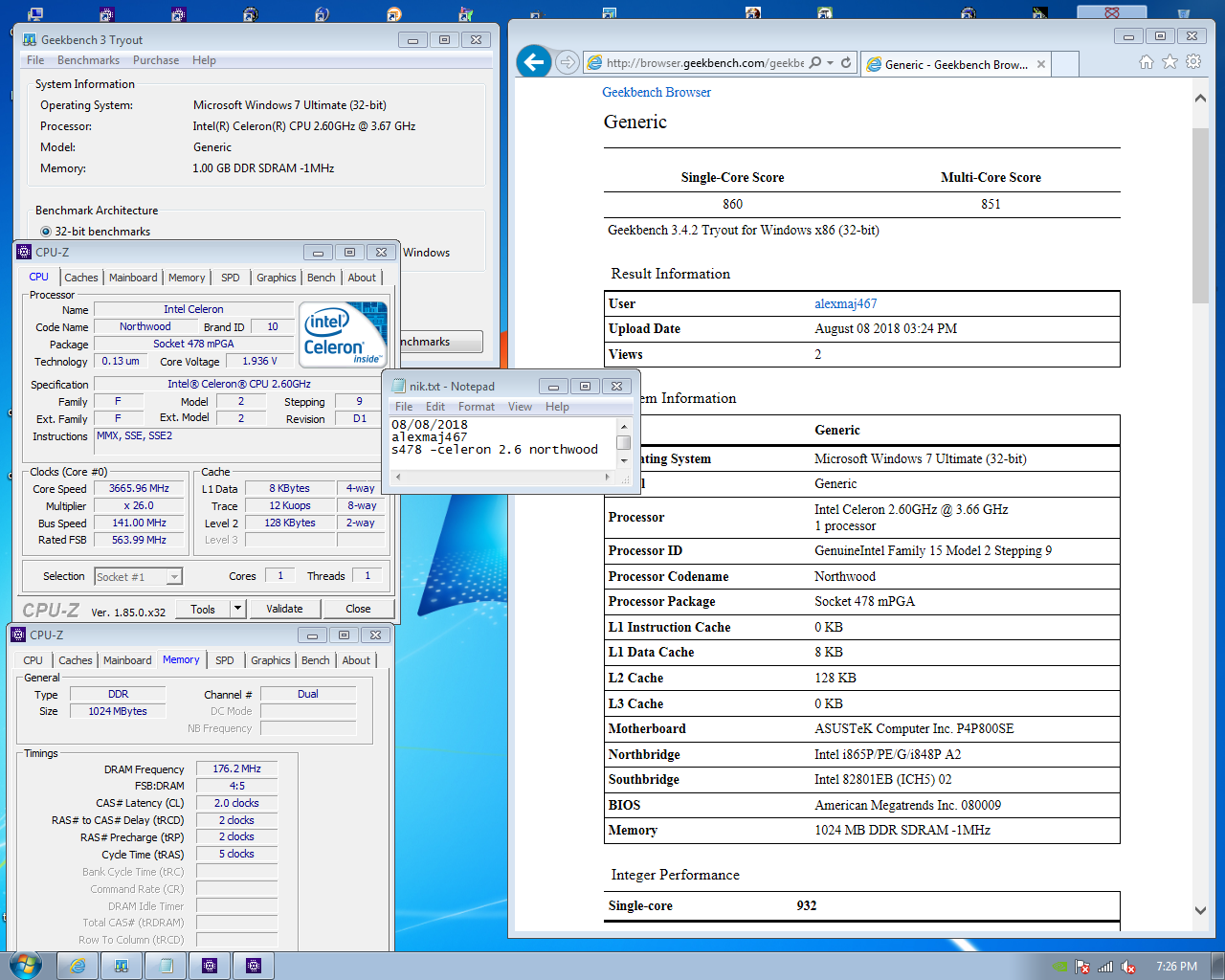Click the Tools button in CPU-Z
Viewport: 1225px width, 980px height.
203,609
